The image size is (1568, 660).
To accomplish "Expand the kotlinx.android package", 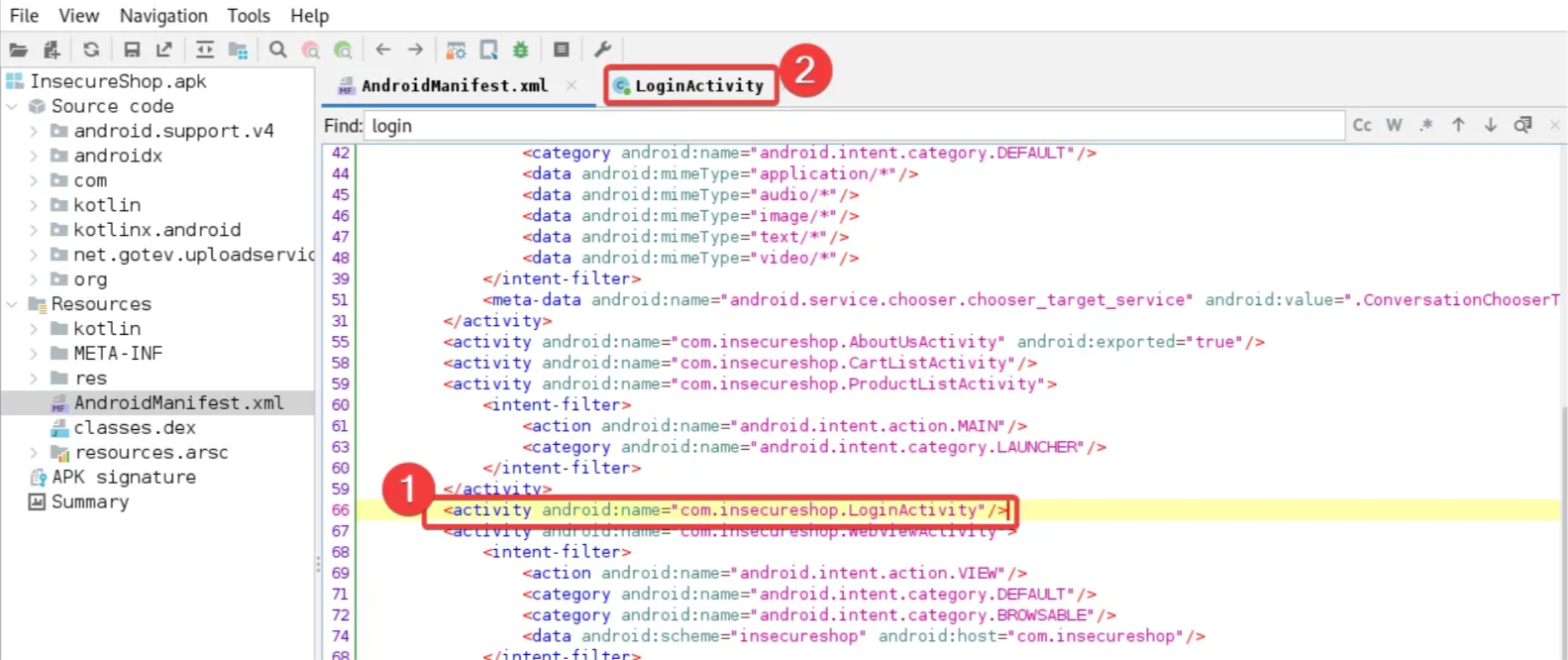I will 34,230.
